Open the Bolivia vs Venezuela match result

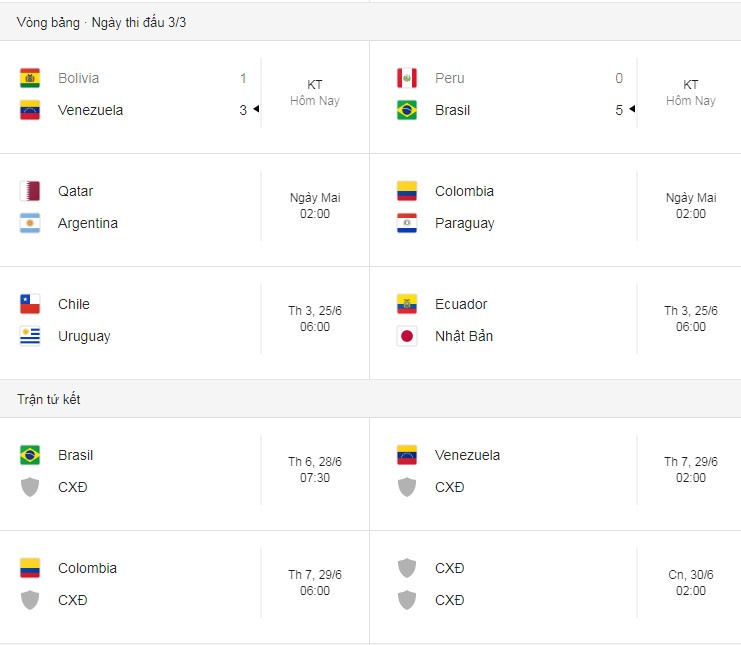[x=185, y=97]
